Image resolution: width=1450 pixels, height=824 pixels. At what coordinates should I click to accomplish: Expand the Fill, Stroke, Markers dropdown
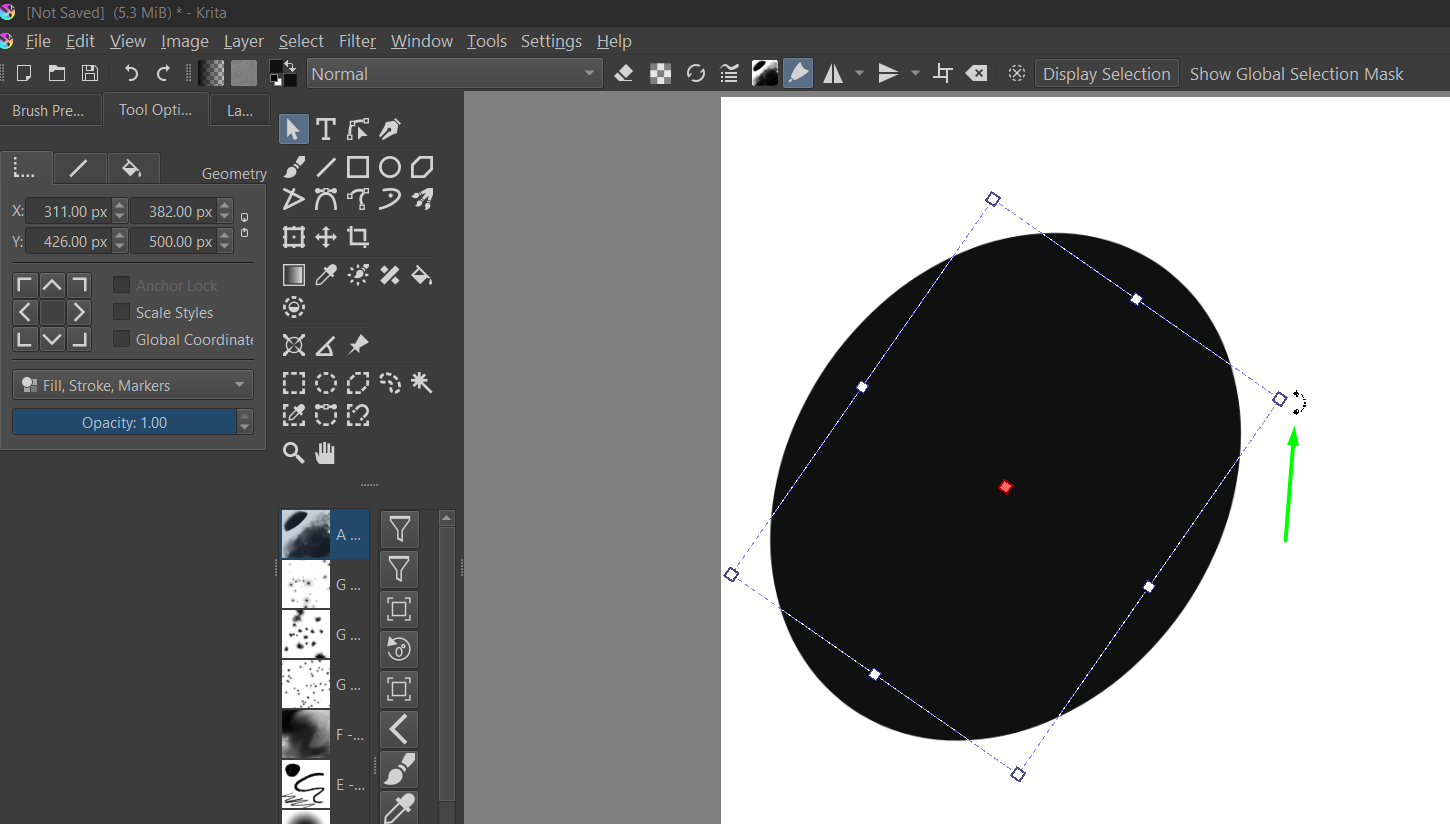click(133, 385)
